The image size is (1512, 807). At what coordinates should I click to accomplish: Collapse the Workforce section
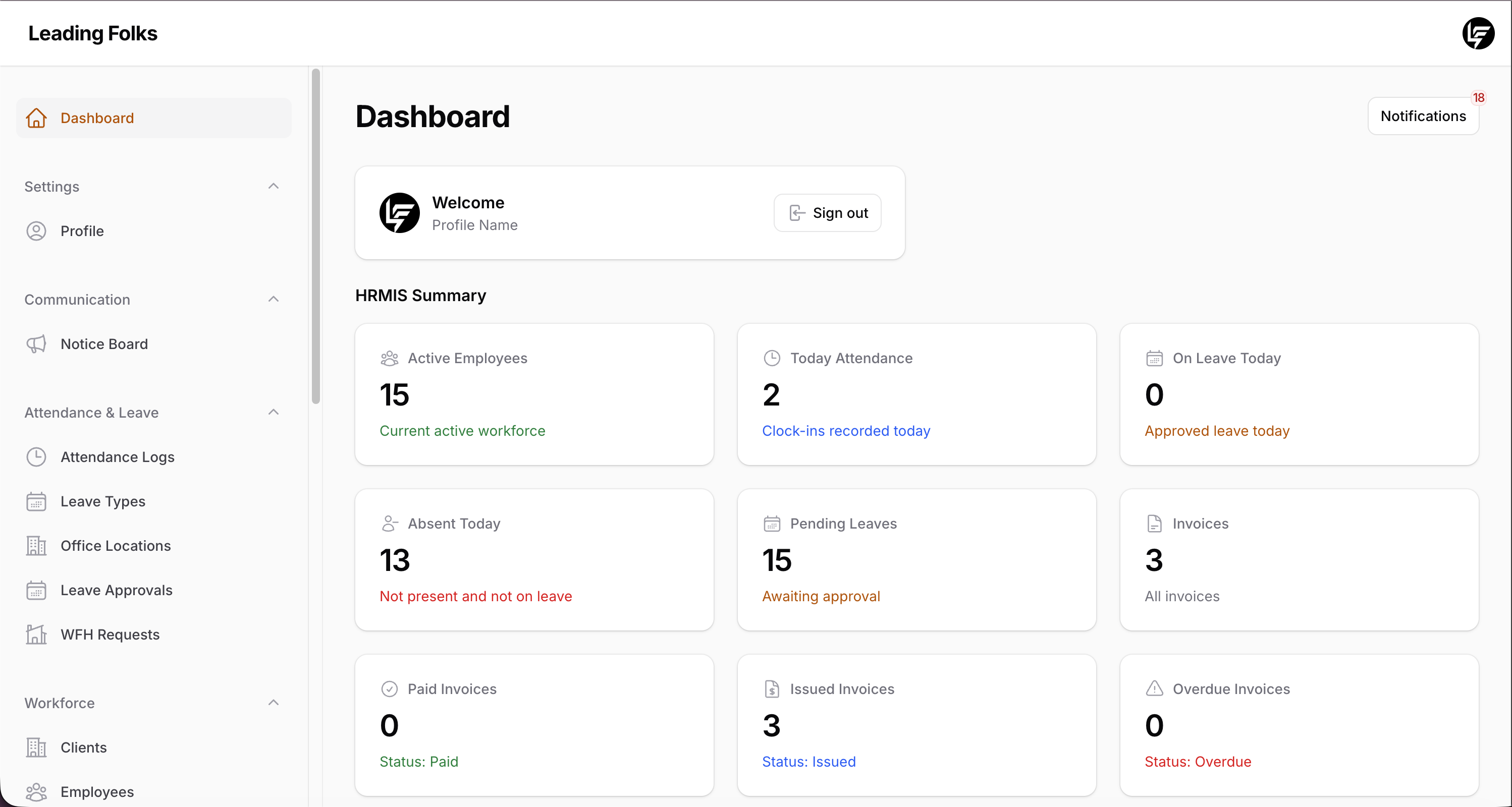coord(274,702)
